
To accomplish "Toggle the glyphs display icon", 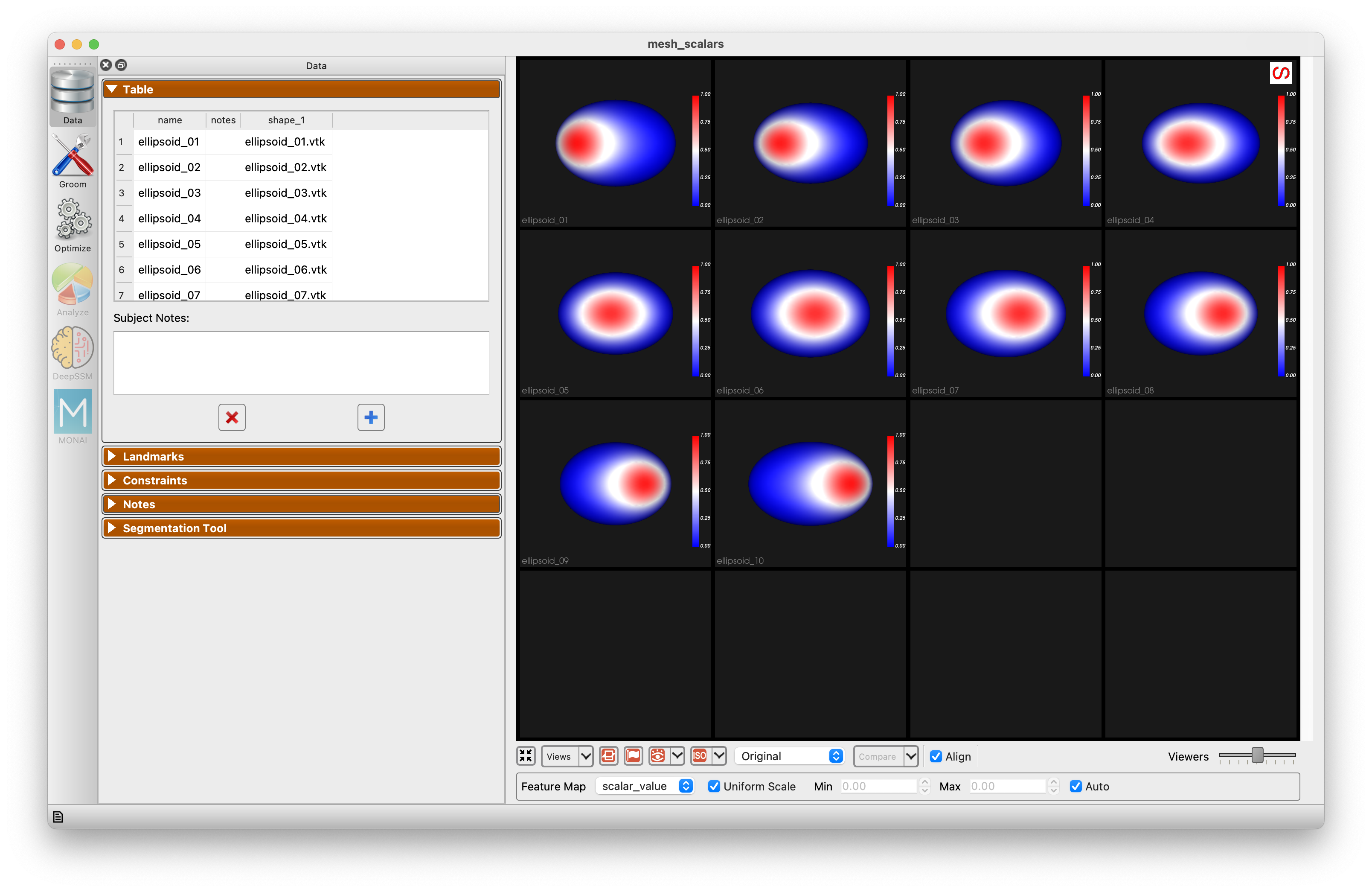I will [608, 756].
